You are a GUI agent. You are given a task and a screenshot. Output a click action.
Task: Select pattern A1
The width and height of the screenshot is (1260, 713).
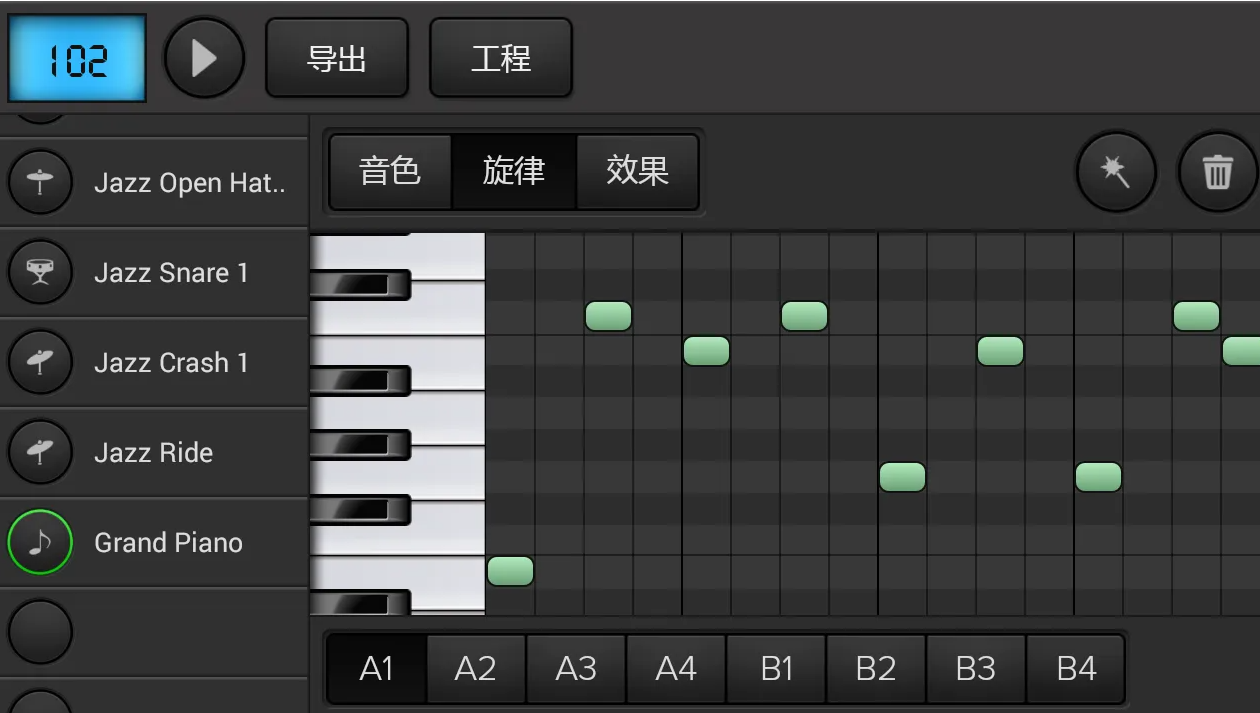[377, 668]
